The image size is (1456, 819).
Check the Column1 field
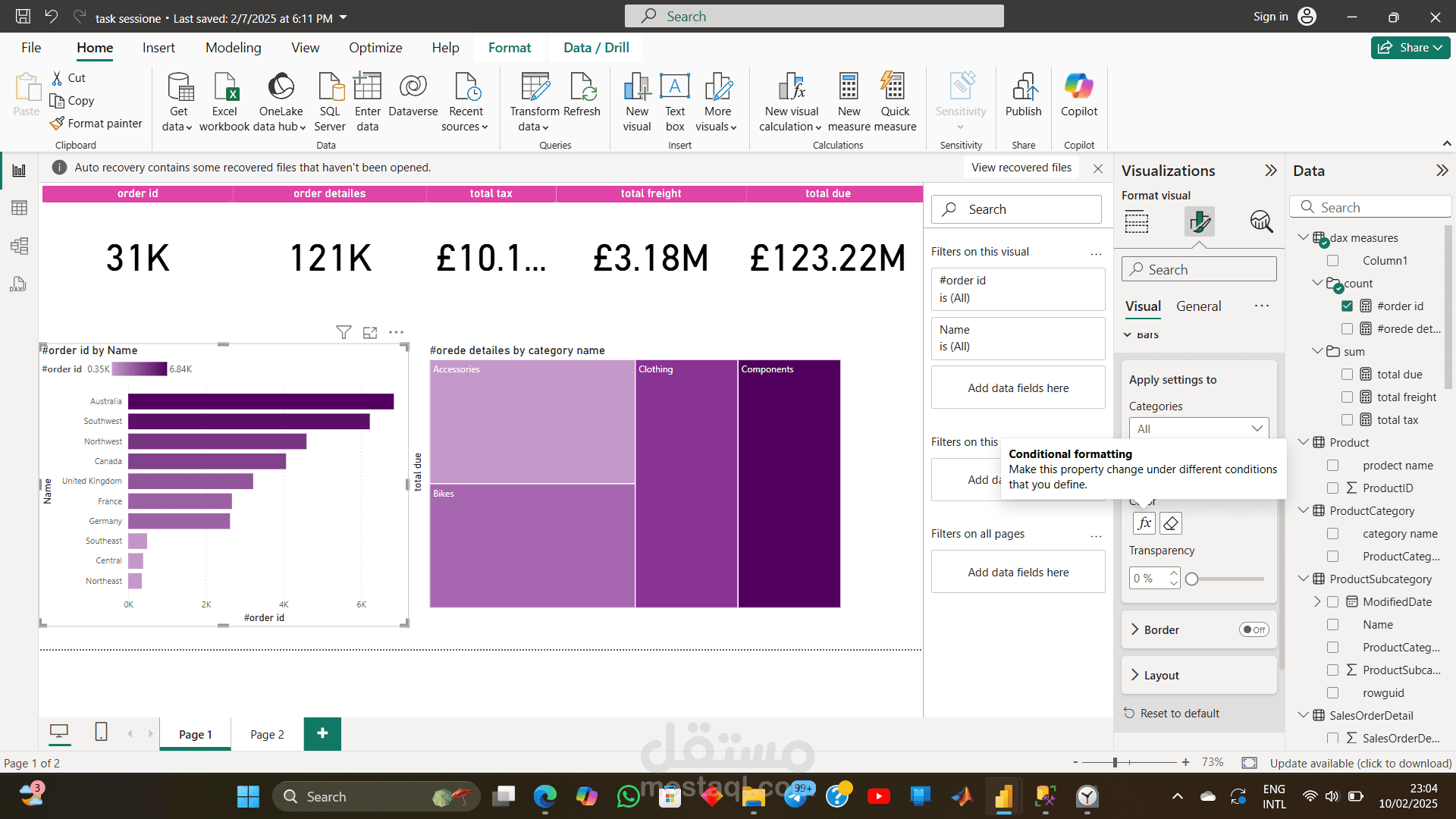click(x=1332, y=261)
